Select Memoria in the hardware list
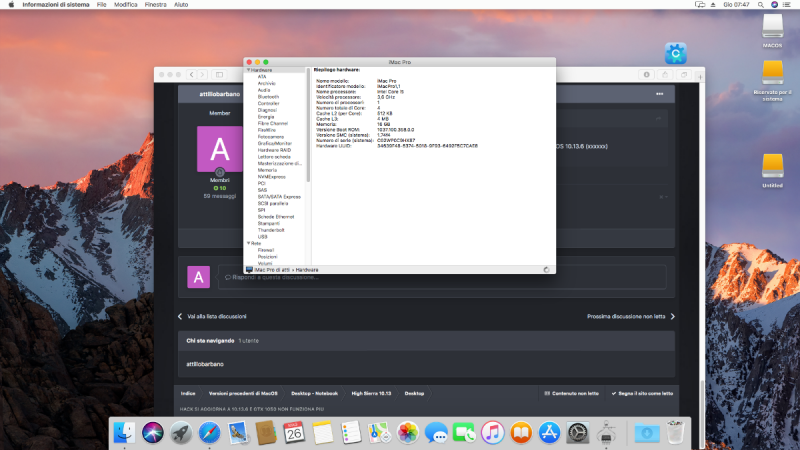800x450 pixels. click(x=267, y=170)
